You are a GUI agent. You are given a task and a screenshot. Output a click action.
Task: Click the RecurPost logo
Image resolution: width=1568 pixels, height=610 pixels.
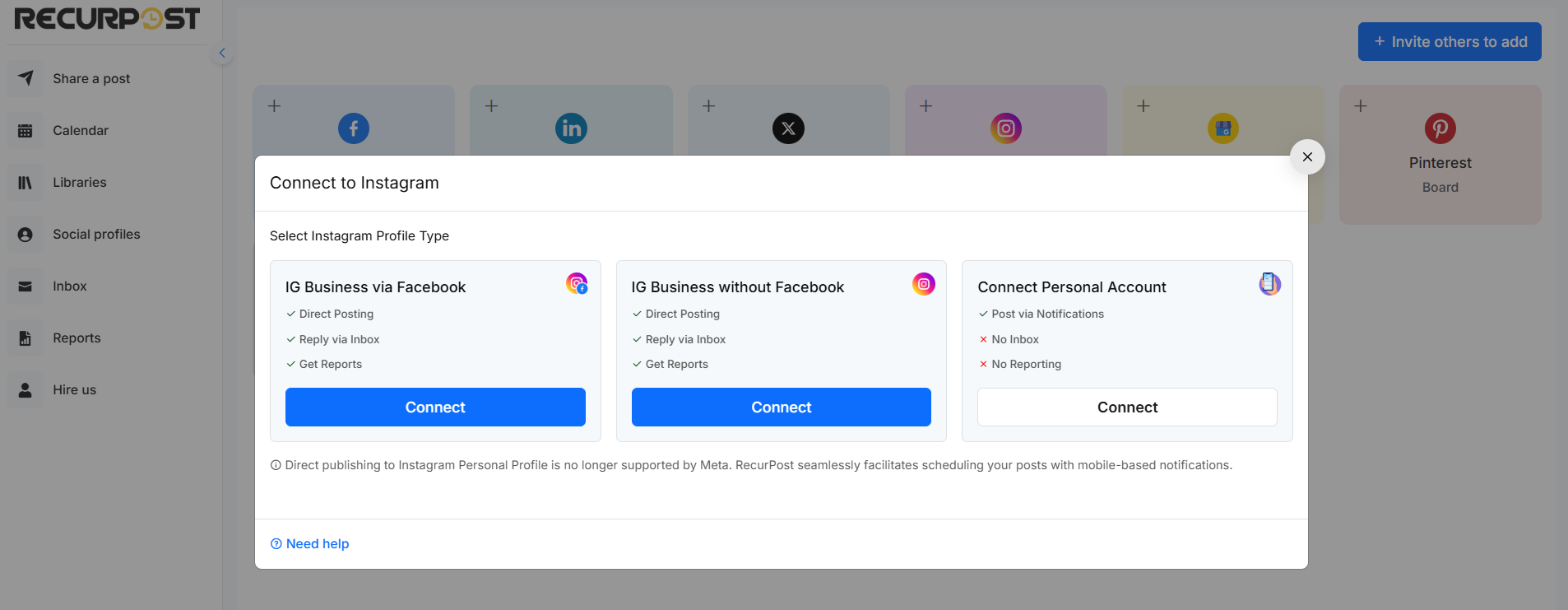[107, 18]
